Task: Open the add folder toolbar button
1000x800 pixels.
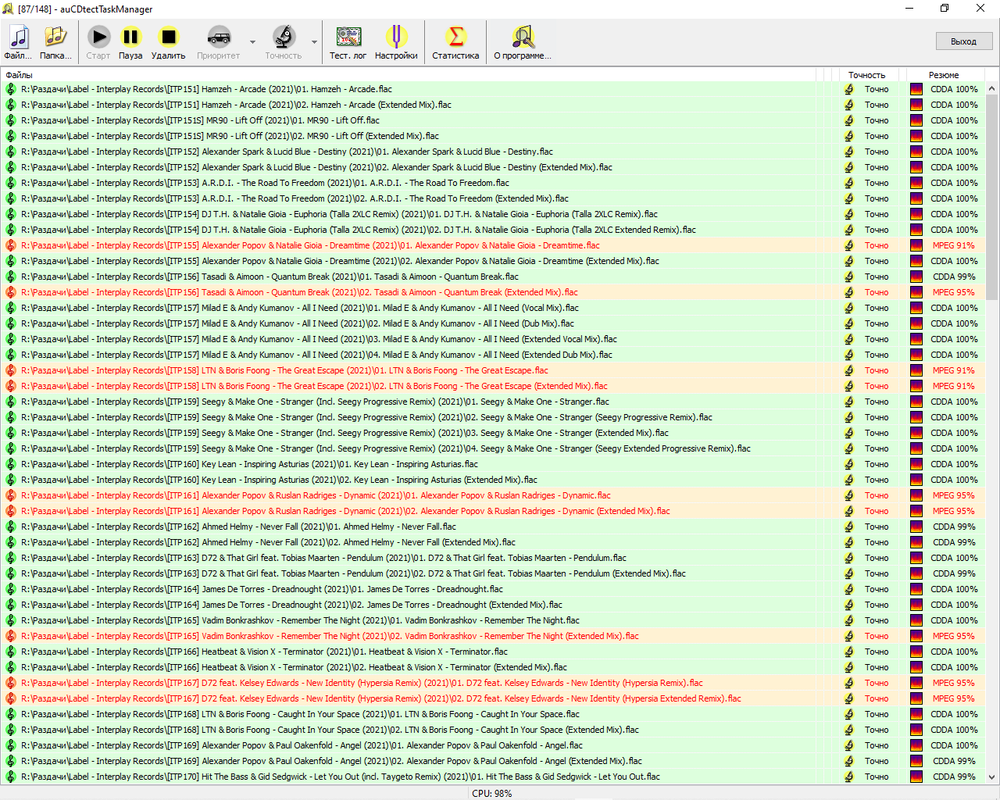Action: pos(55,42)
